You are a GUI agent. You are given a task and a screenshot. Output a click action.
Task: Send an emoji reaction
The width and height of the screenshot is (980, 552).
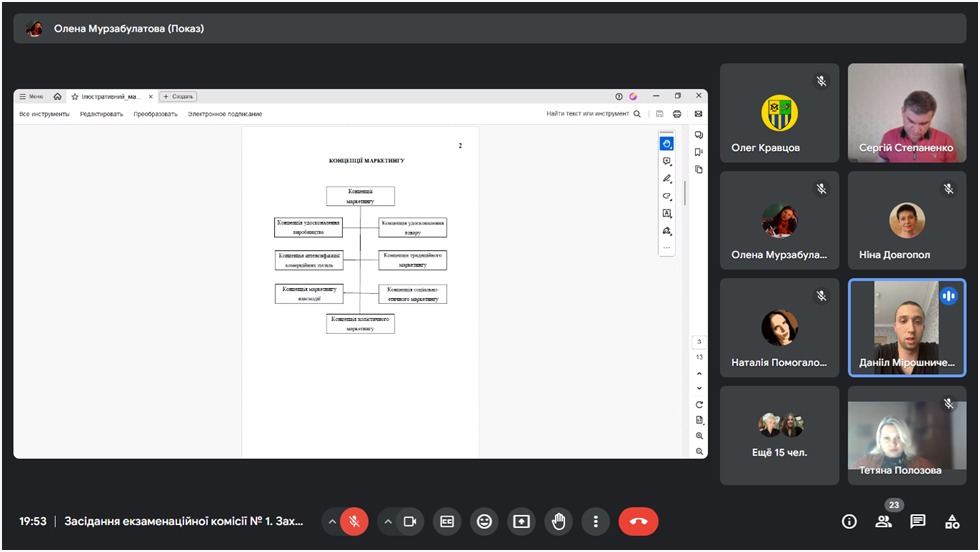tap(484, 521)
